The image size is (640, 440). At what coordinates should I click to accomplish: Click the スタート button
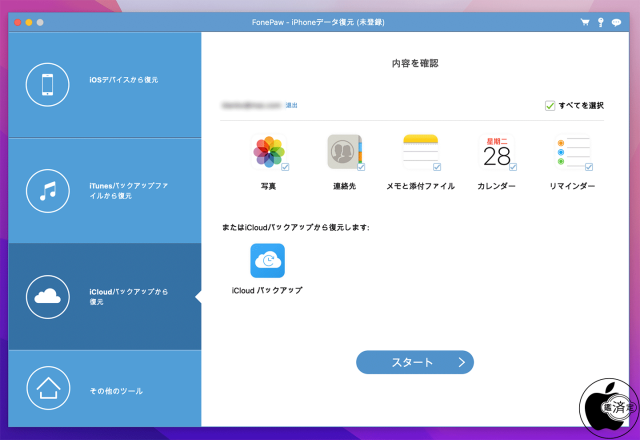pyautogui.click(x=415, y=362)
